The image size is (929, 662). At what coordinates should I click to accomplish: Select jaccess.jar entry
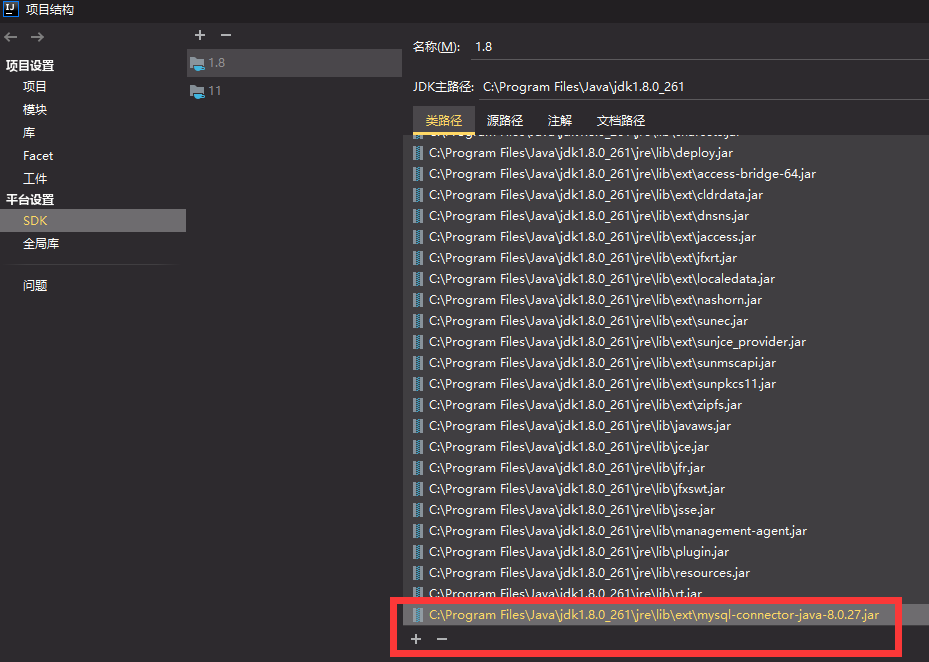coord(666,237)
